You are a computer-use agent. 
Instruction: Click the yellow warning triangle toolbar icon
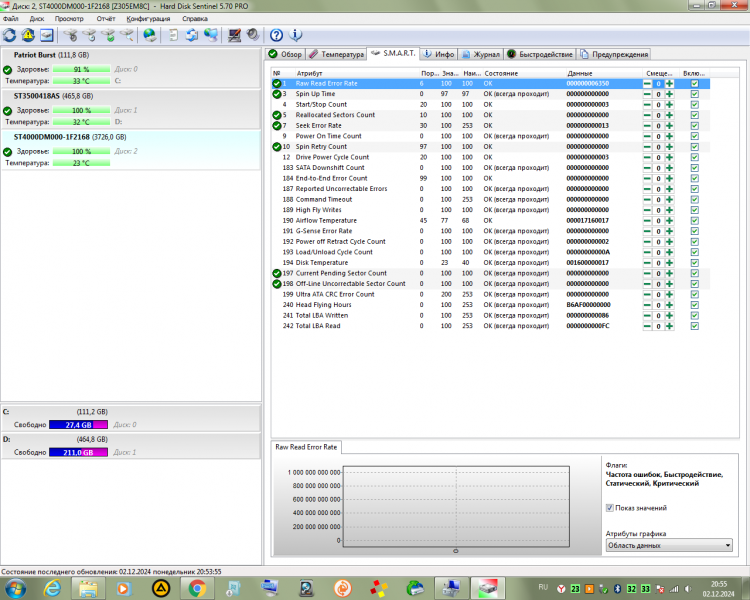tap(28, 35)
